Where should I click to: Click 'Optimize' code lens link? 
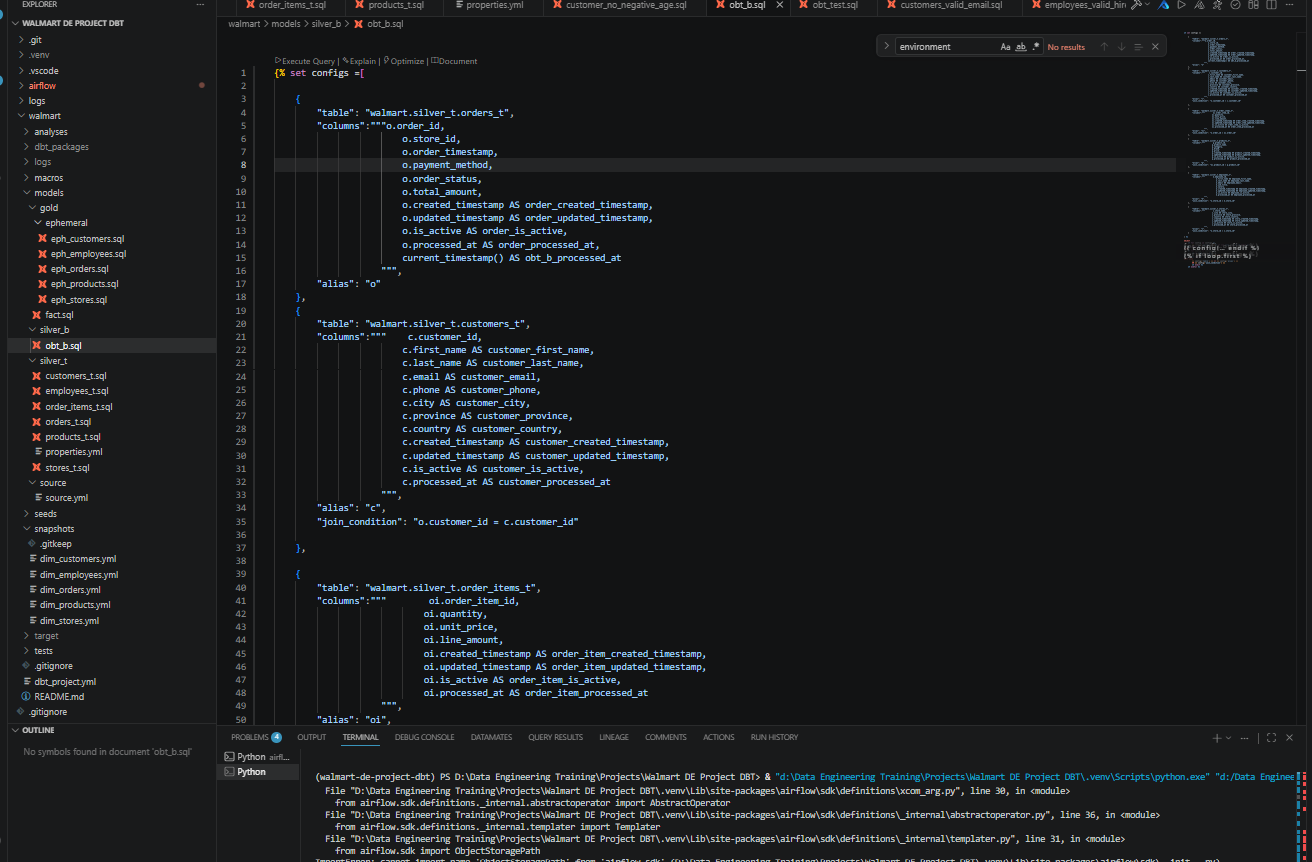click(405, 61)
